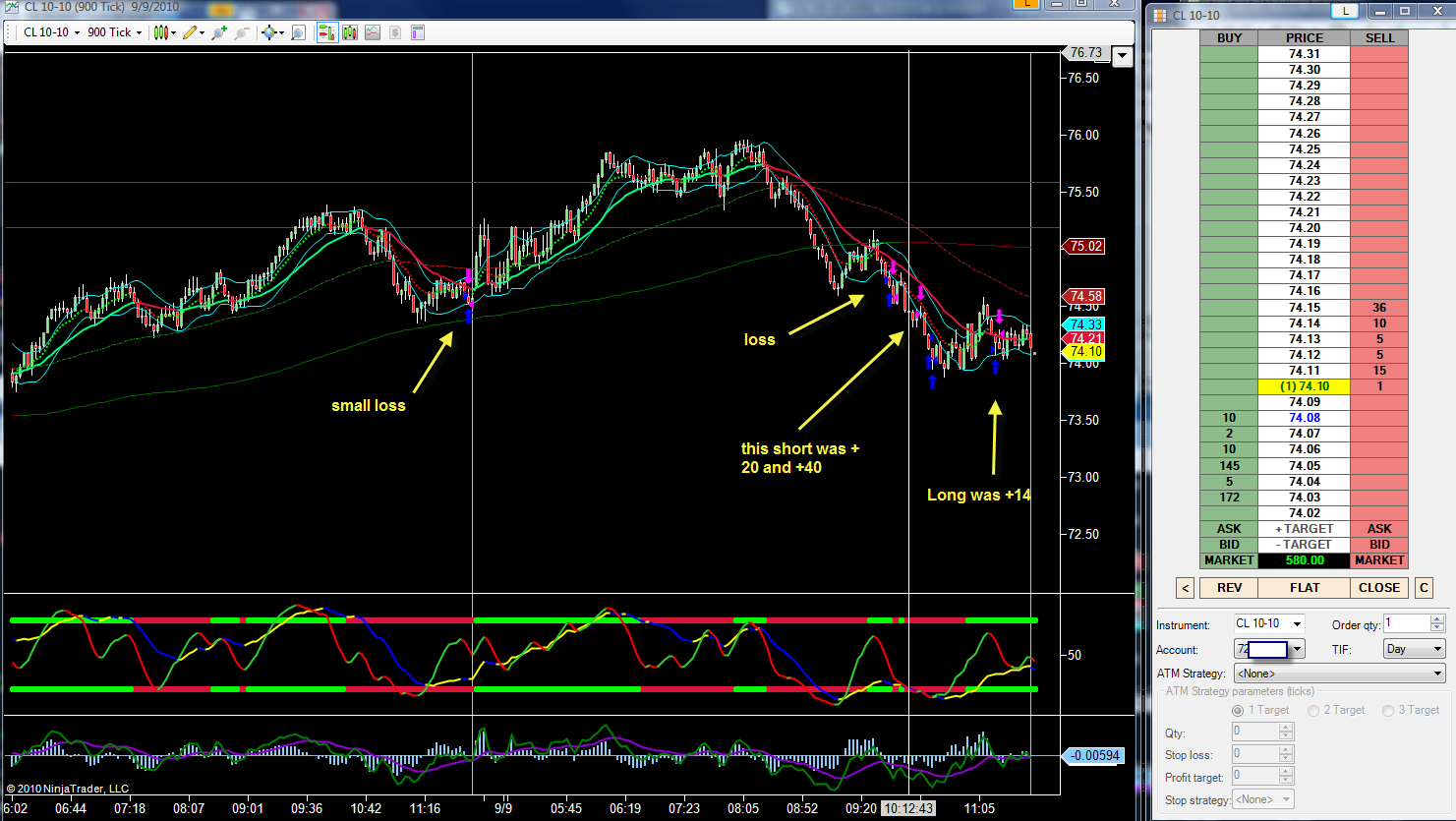Viewport: 1456px width, 821px height.
Task: Click the FLAT position button
Action: (x=1305, y=588)
